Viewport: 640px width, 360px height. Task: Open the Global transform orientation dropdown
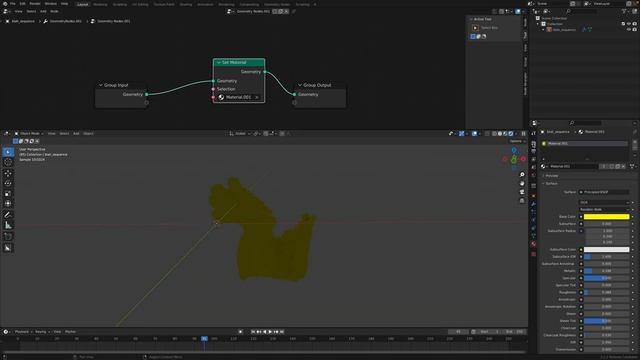[240, 133]
